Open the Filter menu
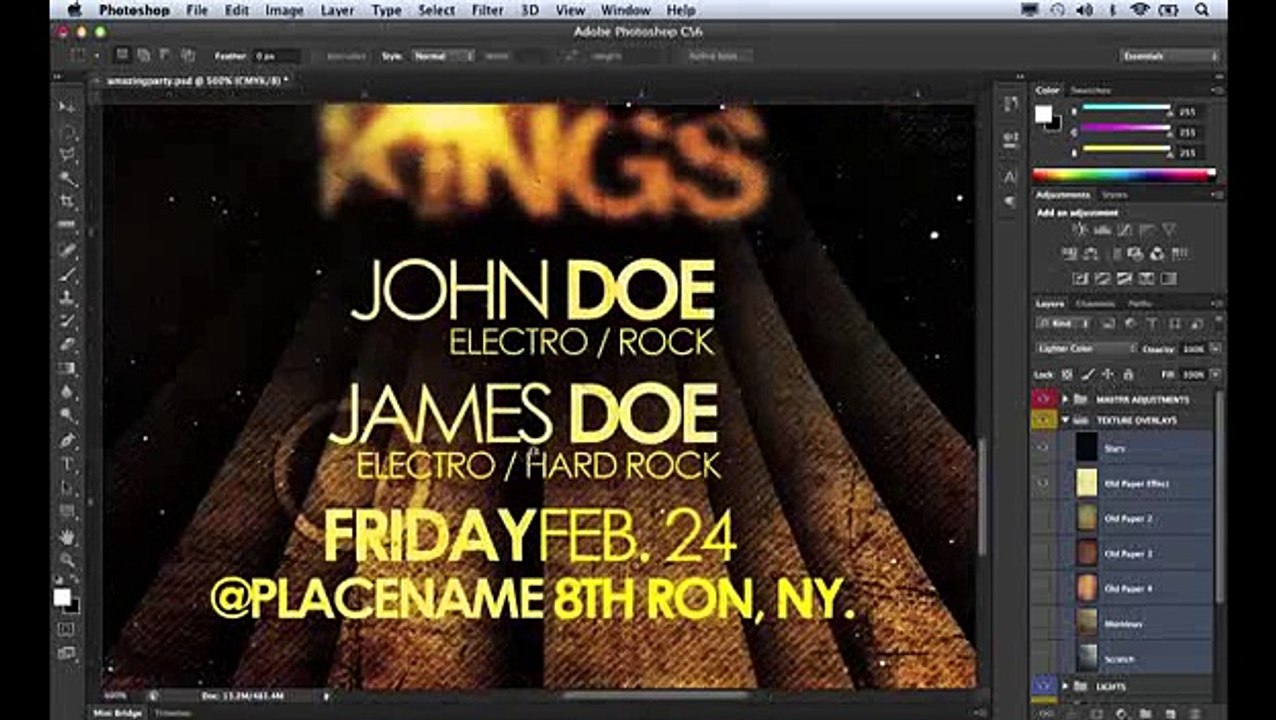1276x720 pixels. click(487, 10)
